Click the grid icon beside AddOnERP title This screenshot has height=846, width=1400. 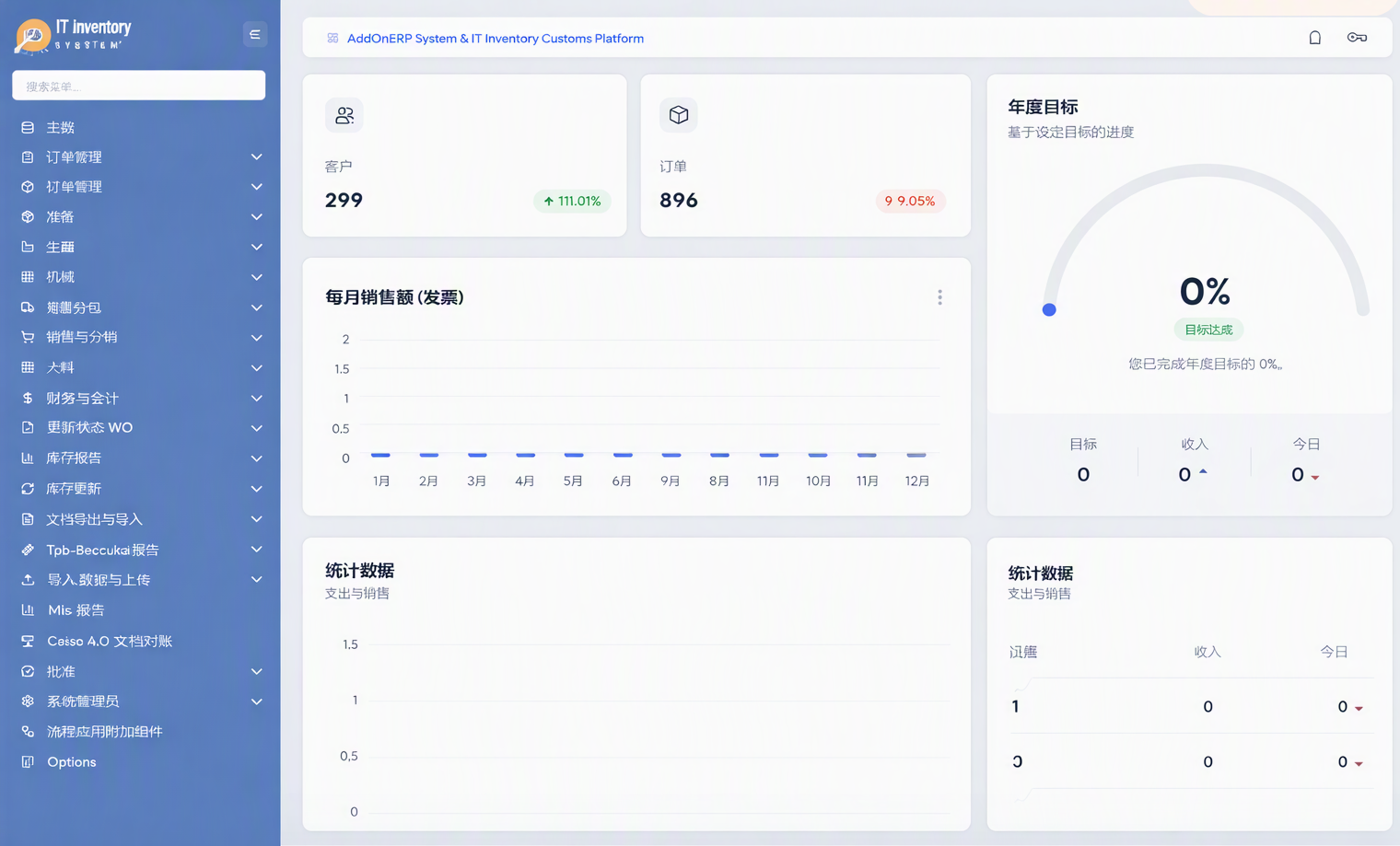[332, 39]
